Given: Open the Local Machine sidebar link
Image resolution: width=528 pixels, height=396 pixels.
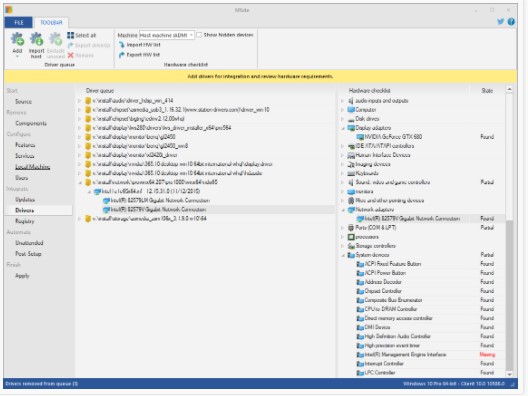Looking at the screenshot, I should [x=32, y=167].
